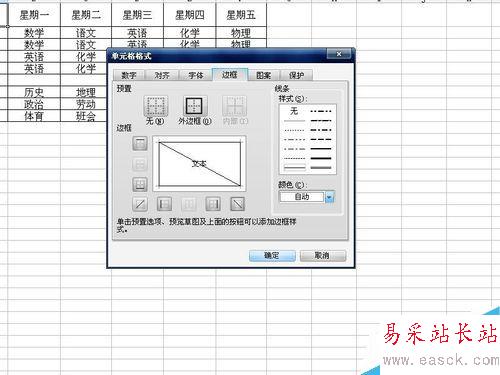Select the 体育 cell
This screenshot has height=375, width=500.
coord(34,116)
